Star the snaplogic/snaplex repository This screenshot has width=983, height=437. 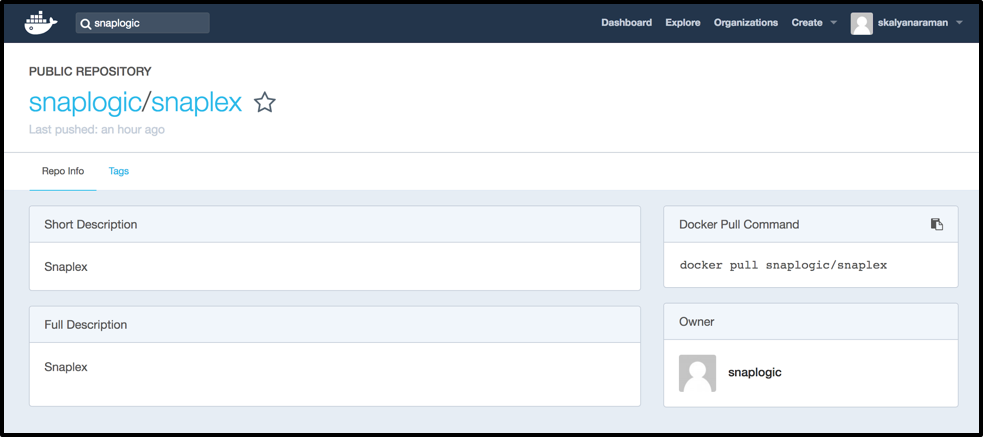click(x=265, y=102)
